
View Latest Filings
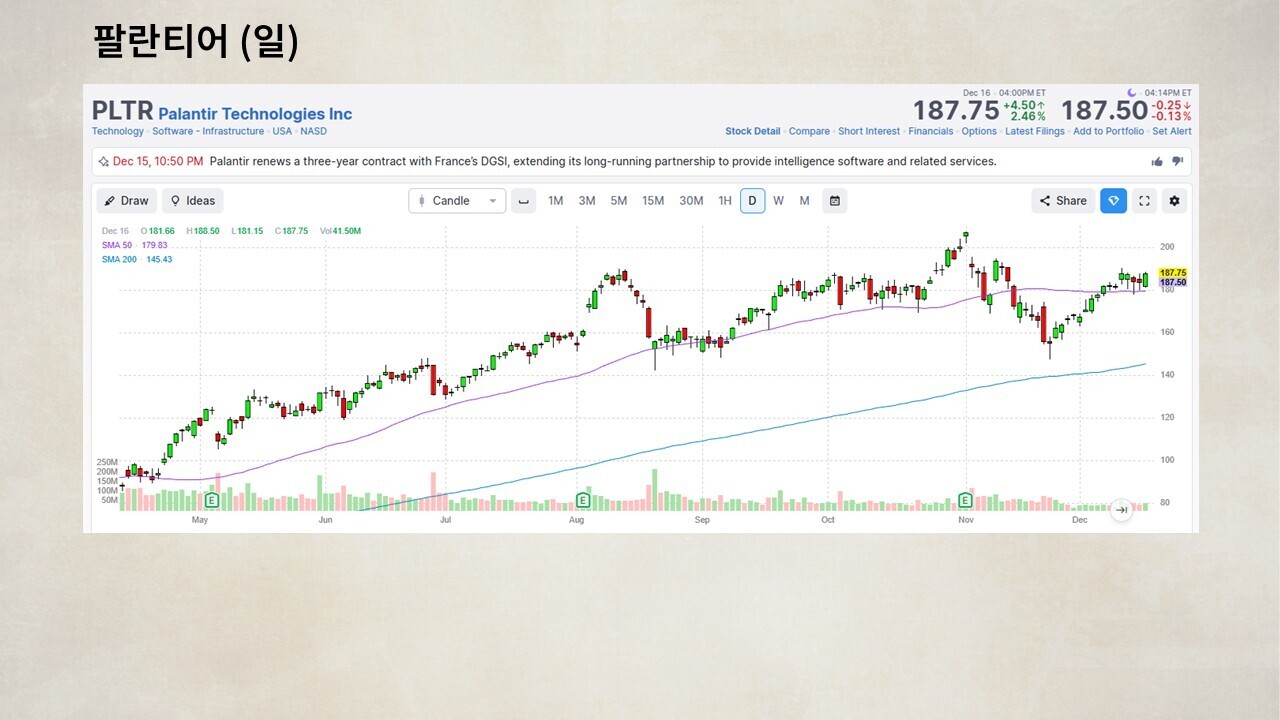tap(1035, 131)
